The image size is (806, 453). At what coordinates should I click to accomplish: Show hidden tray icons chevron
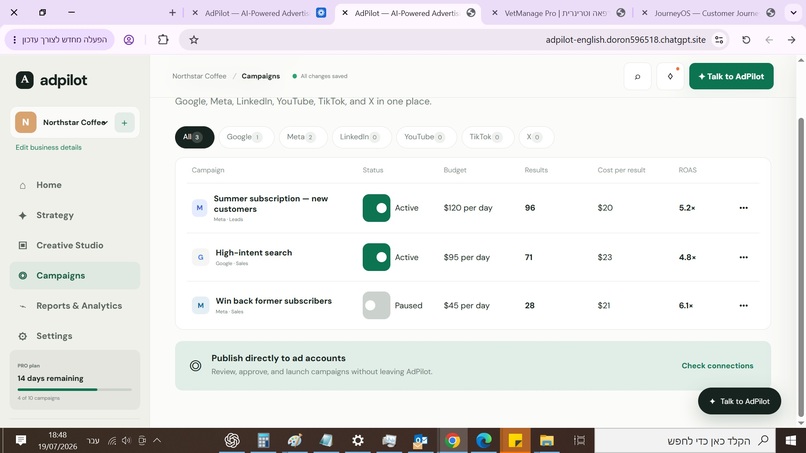(157, 440)
